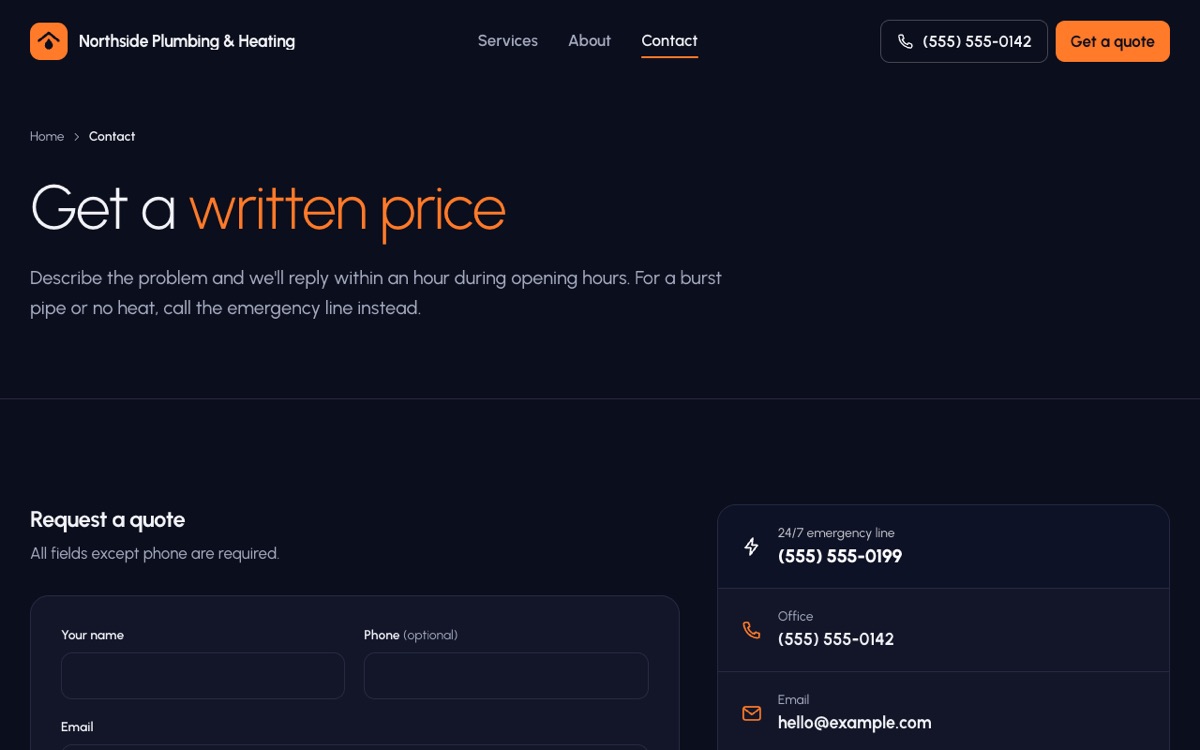1200x750 pixels.
Task: Open the Services menu item
Action: pyautogui.click(x=507, y=41)
